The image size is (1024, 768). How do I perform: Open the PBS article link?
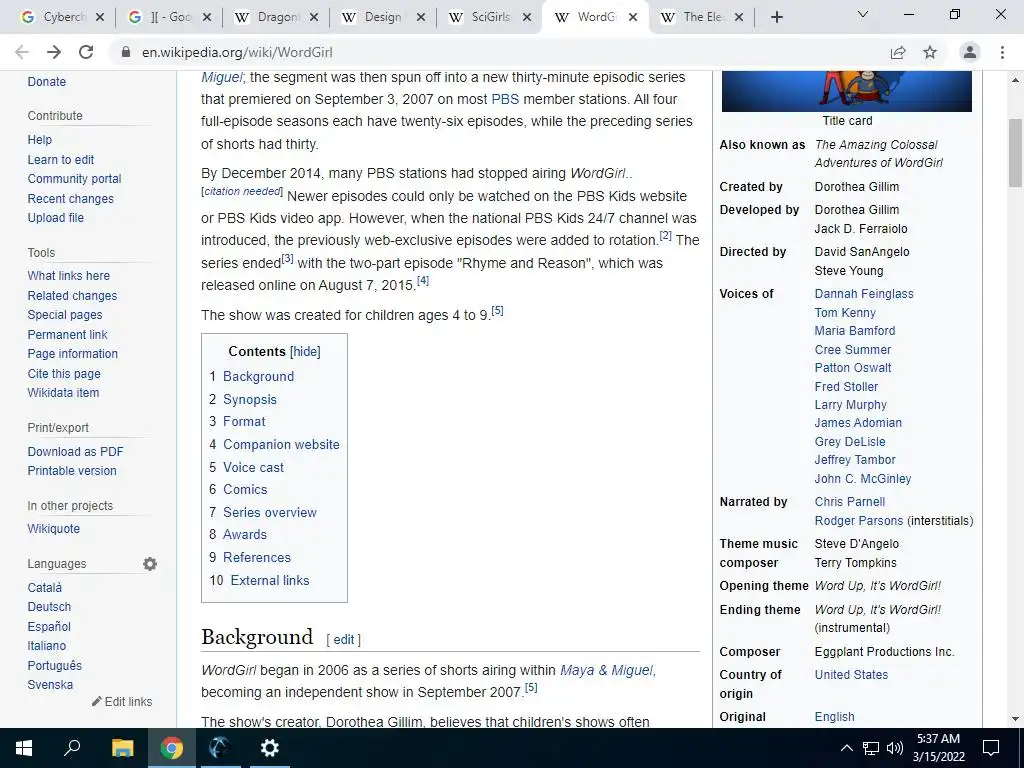(505, 99)
